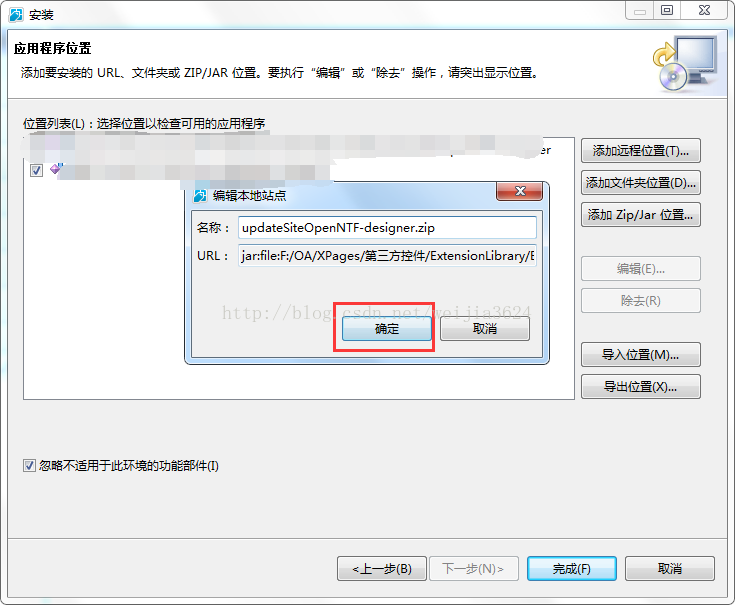Viewport: 735px width, 605px height.
Task: Click the Edit Local Site dialog title icon
Action: (x=200, y=195)
